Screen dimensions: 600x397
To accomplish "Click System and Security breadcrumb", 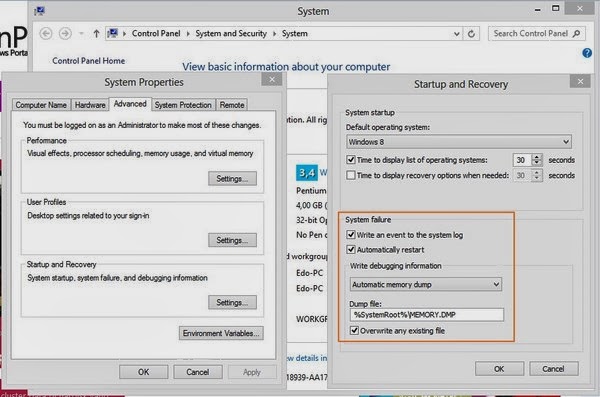I will [231, 34].
